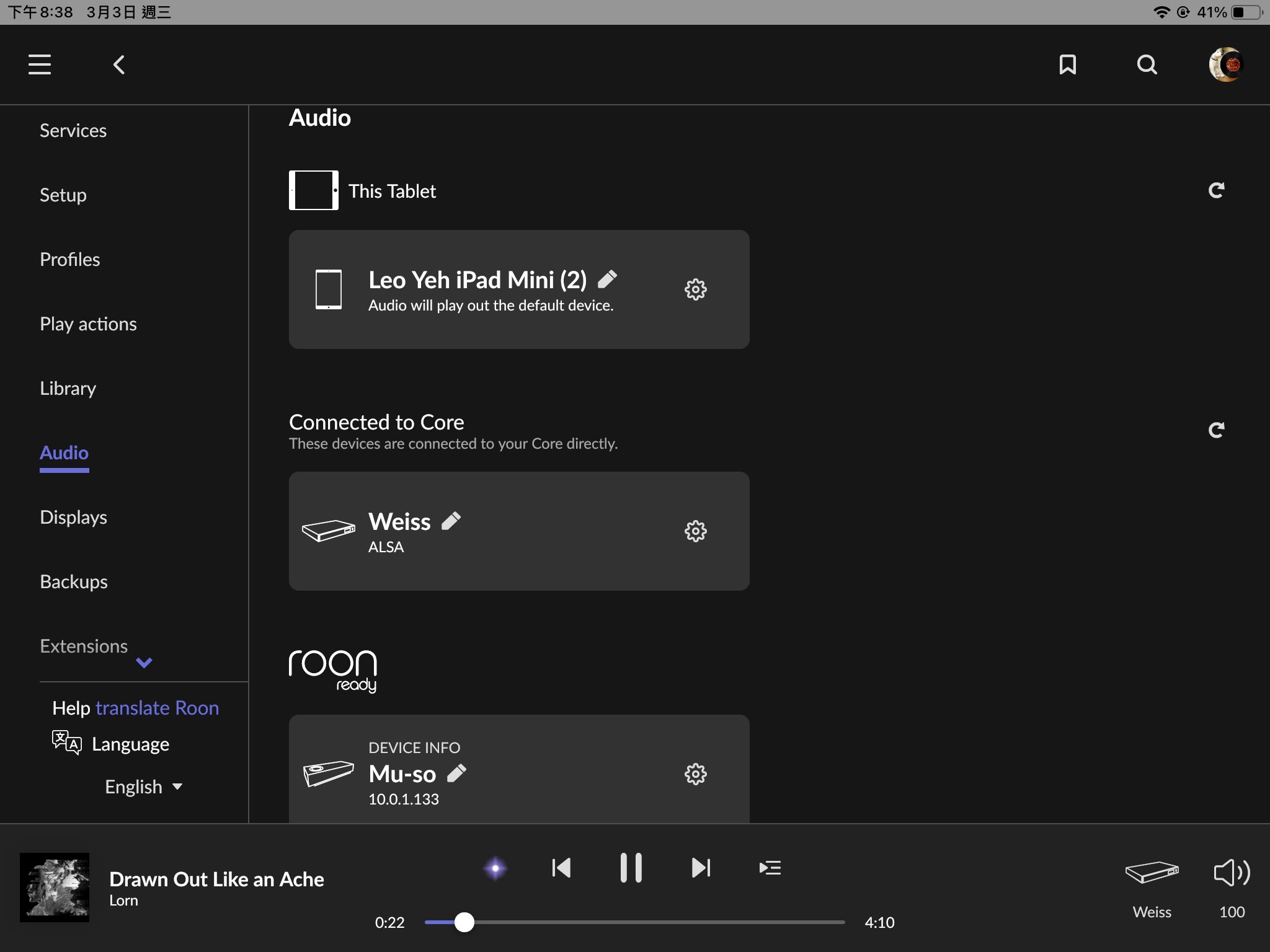Open the volume control at 100
This screenshot has height=952, width=1270.
click(1232, 889)
